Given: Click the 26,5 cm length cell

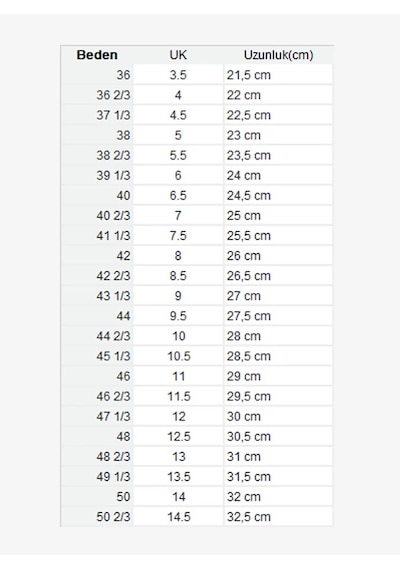Looking at the screenshot, I should click(278, 276).
